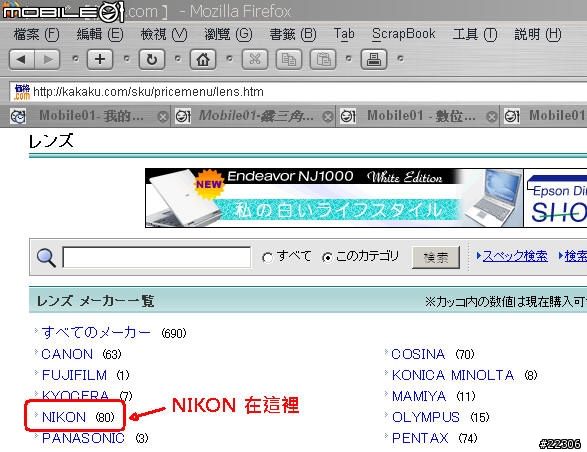This screenshot has width=587, height=452.
Task: Focus the lens search text field
Action: [156, 257]
